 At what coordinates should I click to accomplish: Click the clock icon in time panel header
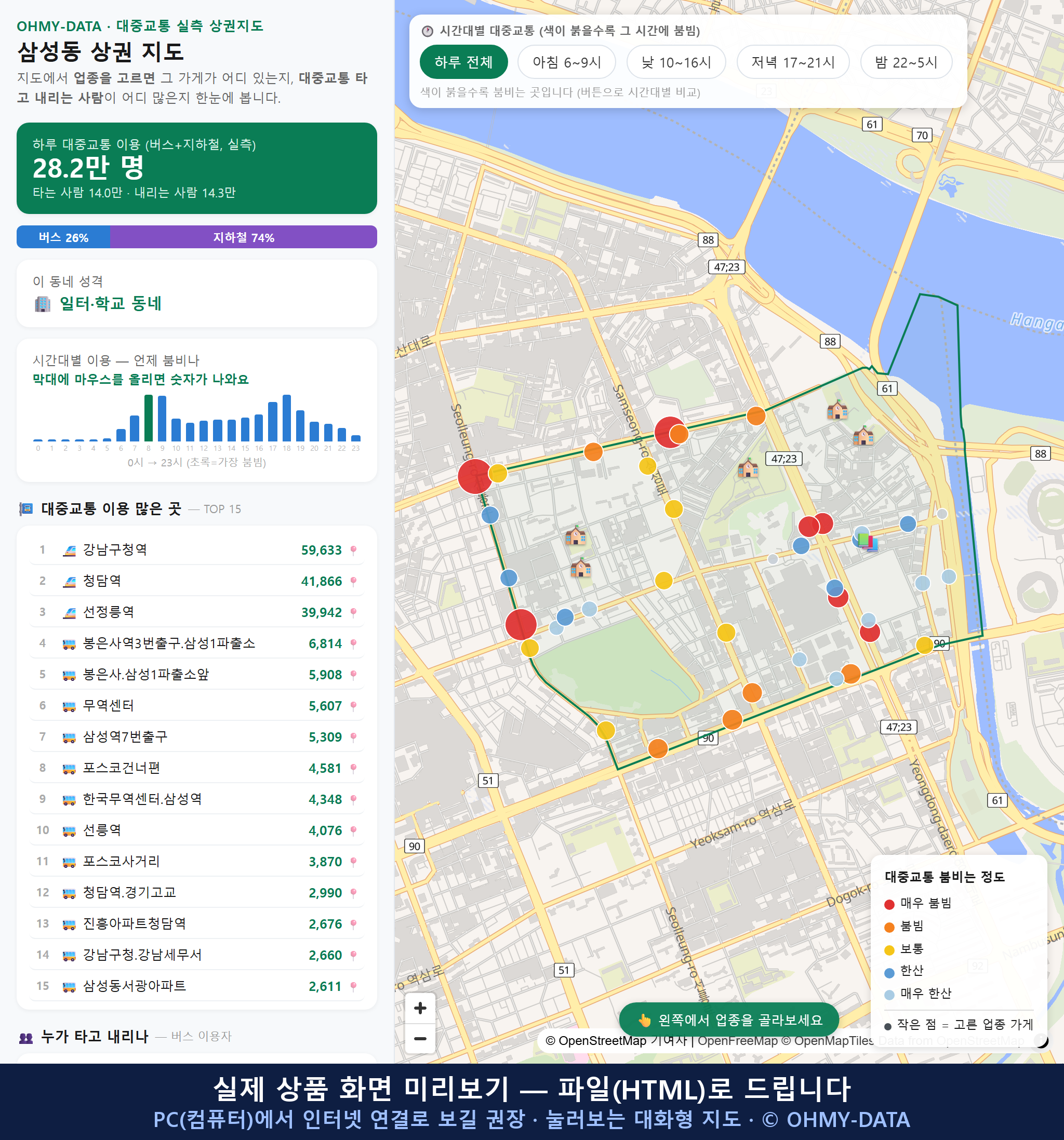pos(428,31)
